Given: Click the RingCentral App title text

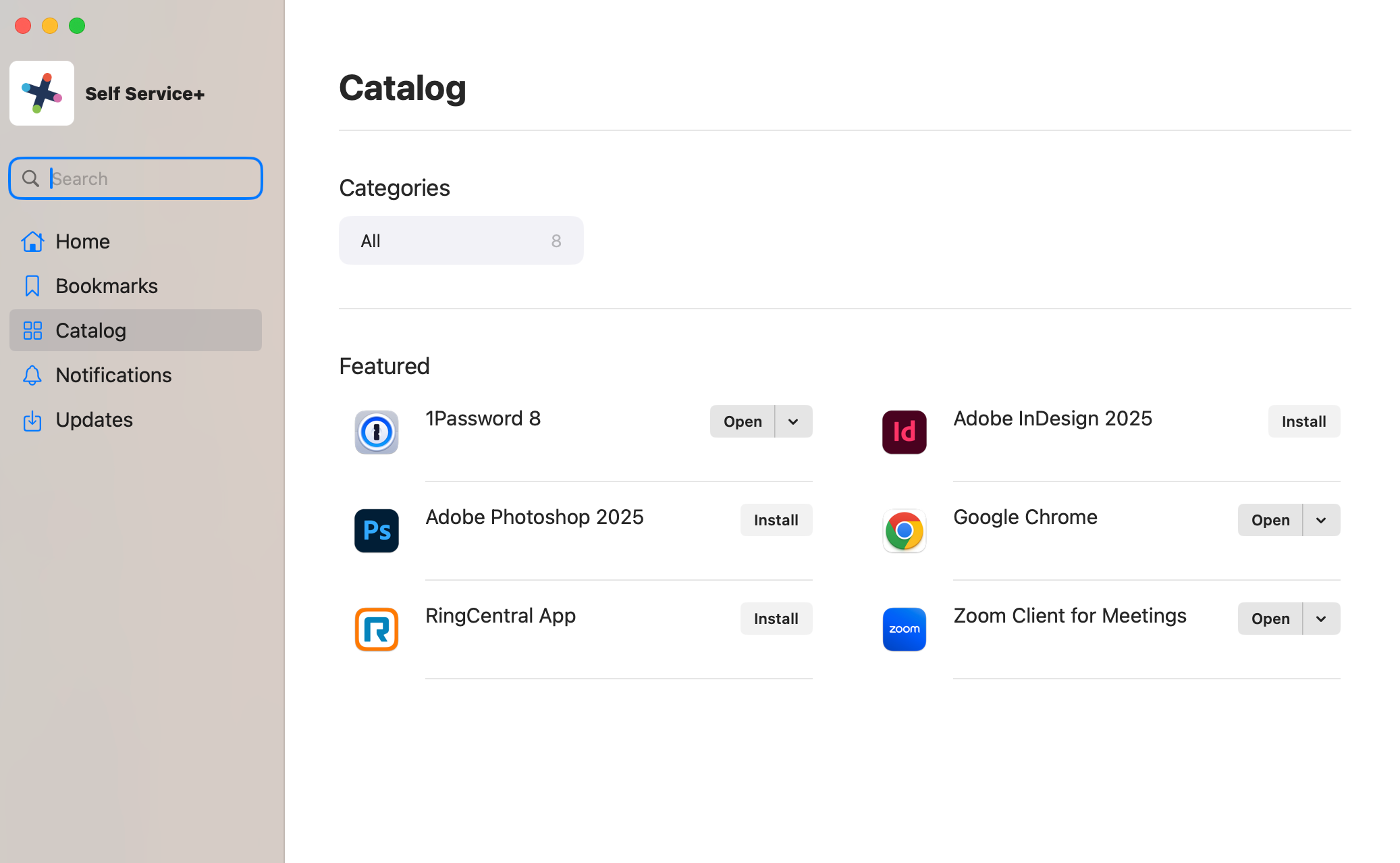Looking at the screenshot, I should [500, 616].
